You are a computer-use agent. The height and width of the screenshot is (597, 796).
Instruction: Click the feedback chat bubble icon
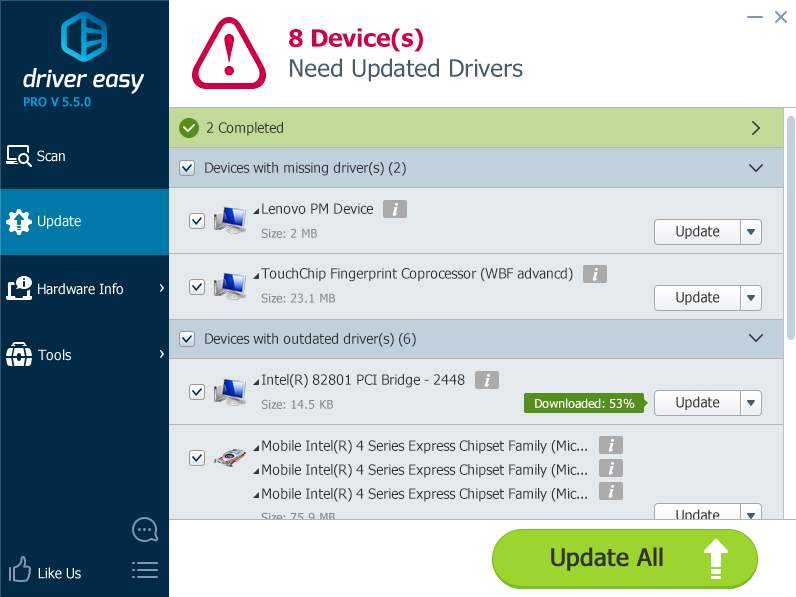[144, 529]
